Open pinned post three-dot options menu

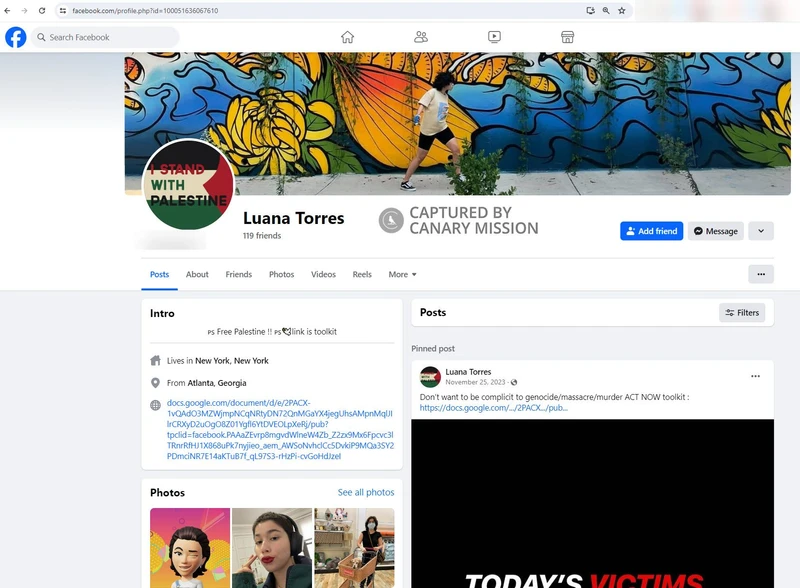(x=755, y=376)
